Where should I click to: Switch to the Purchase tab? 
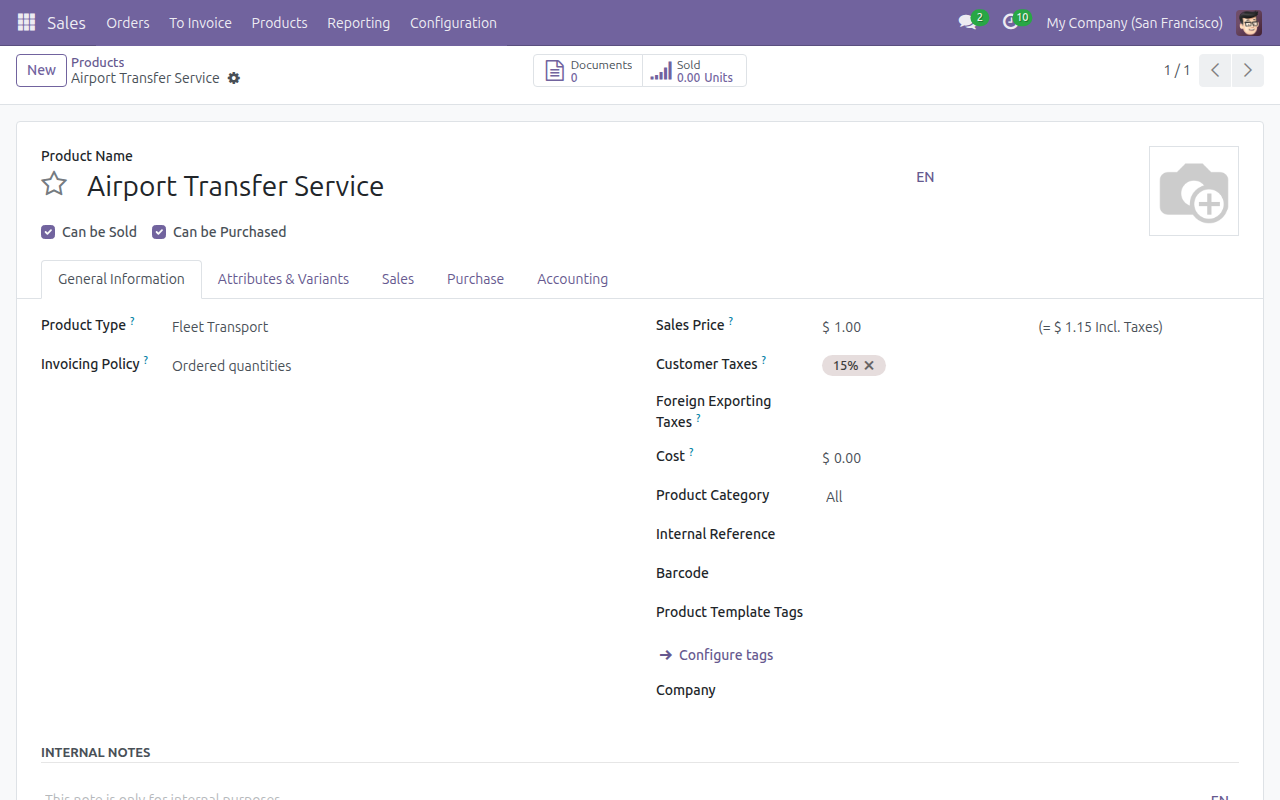(x=475, y=279)
